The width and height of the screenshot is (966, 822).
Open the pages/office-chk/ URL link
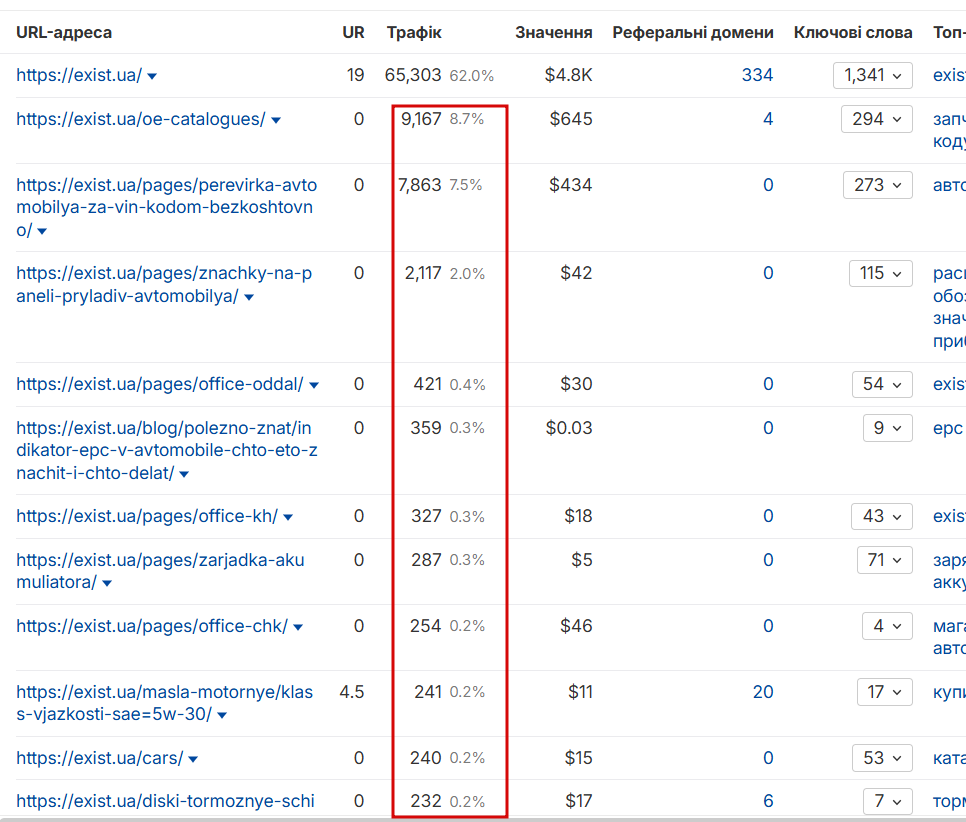coord(152,626)
